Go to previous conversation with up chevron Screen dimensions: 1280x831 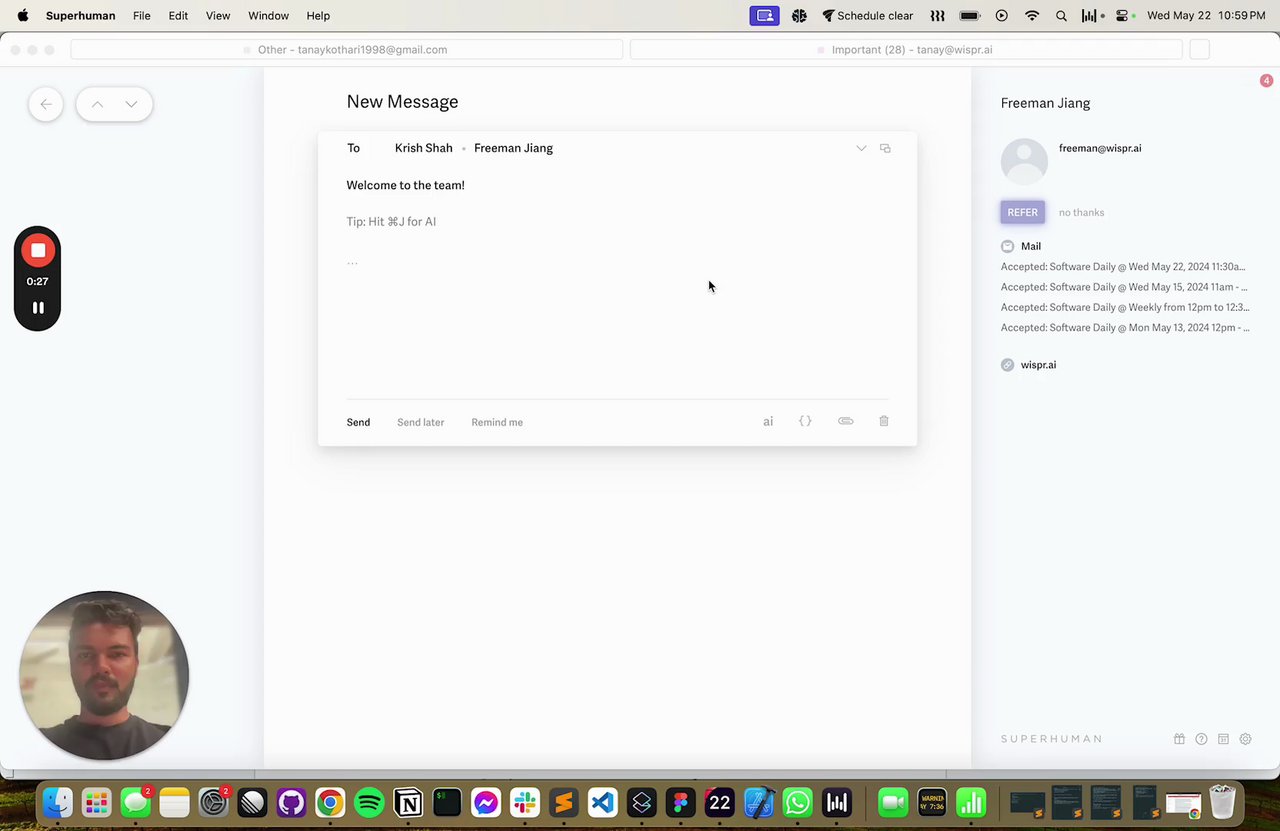[x=97, y=104]
